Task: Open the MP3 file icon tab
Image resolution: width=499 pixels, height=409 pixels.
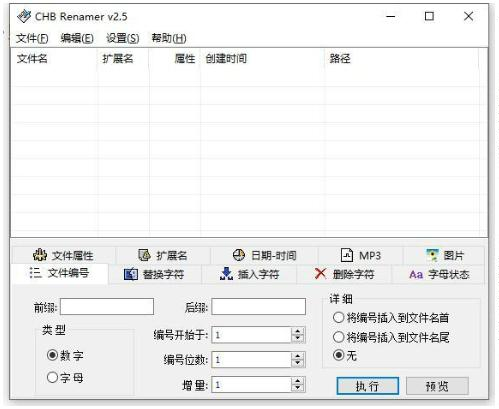Action: [347, 255]
